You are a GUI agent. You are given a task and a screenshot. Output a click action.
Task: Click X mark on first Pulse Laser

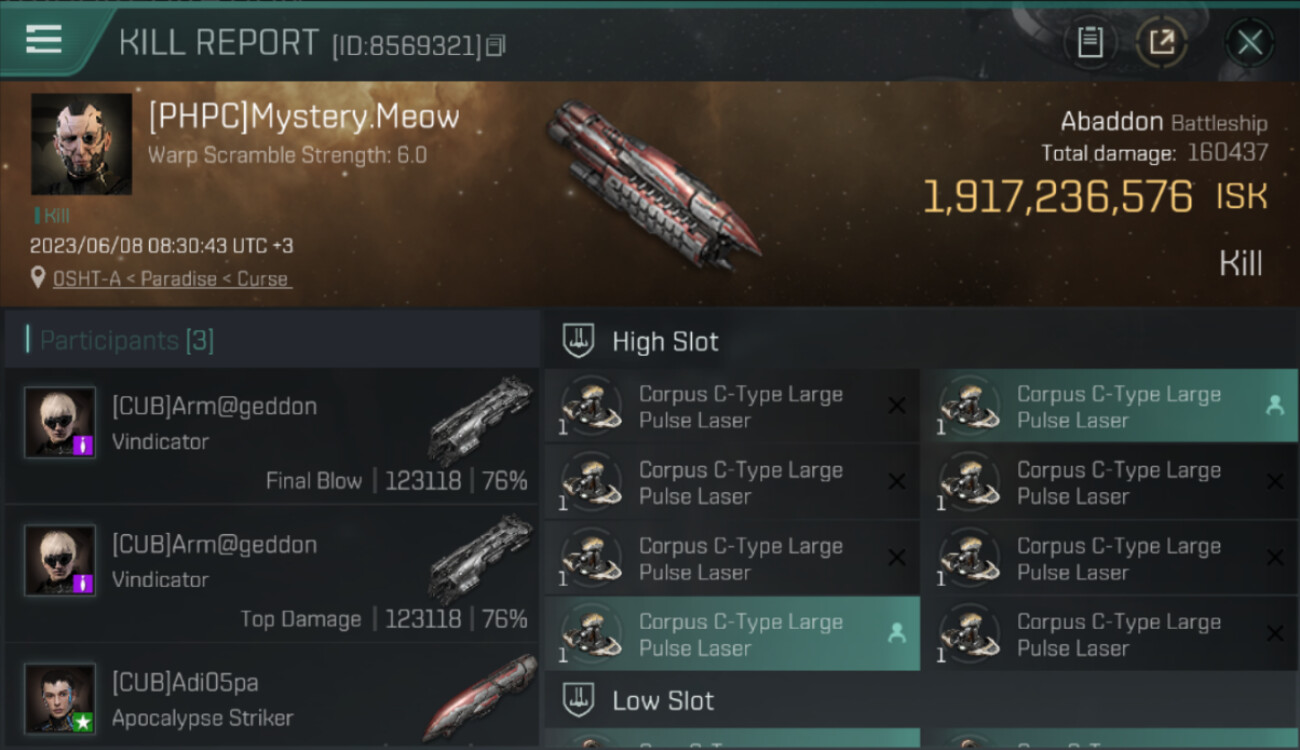(x=897, y=405)
